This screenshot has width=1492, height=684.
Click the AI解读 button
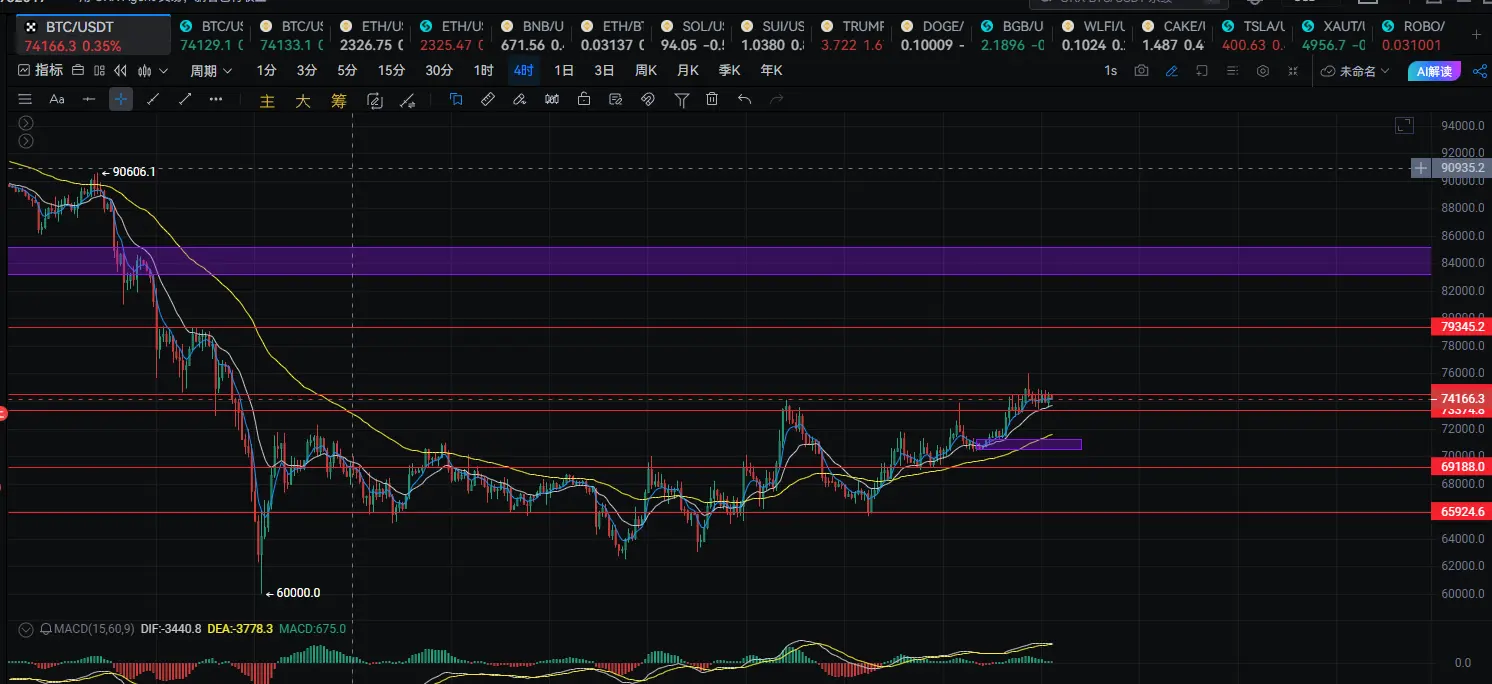pyautogui.click(x=1433, y=71)
